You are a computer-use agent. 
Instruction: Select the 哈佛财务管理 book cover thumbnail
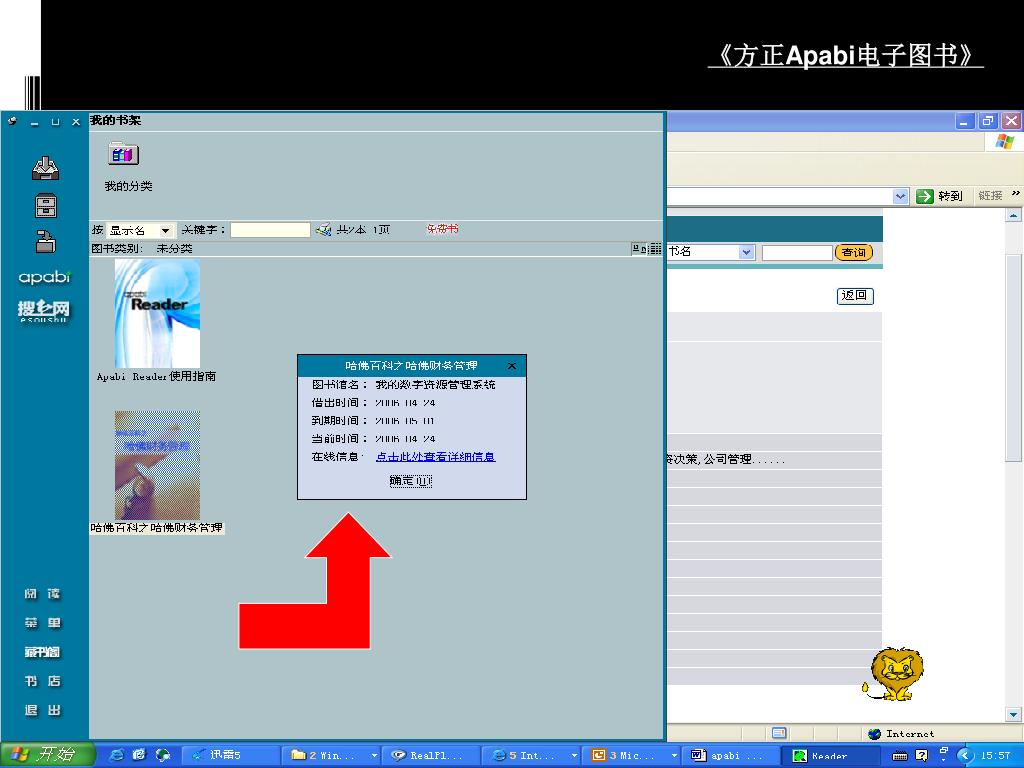pyautogui.click(x=157, y=466)
